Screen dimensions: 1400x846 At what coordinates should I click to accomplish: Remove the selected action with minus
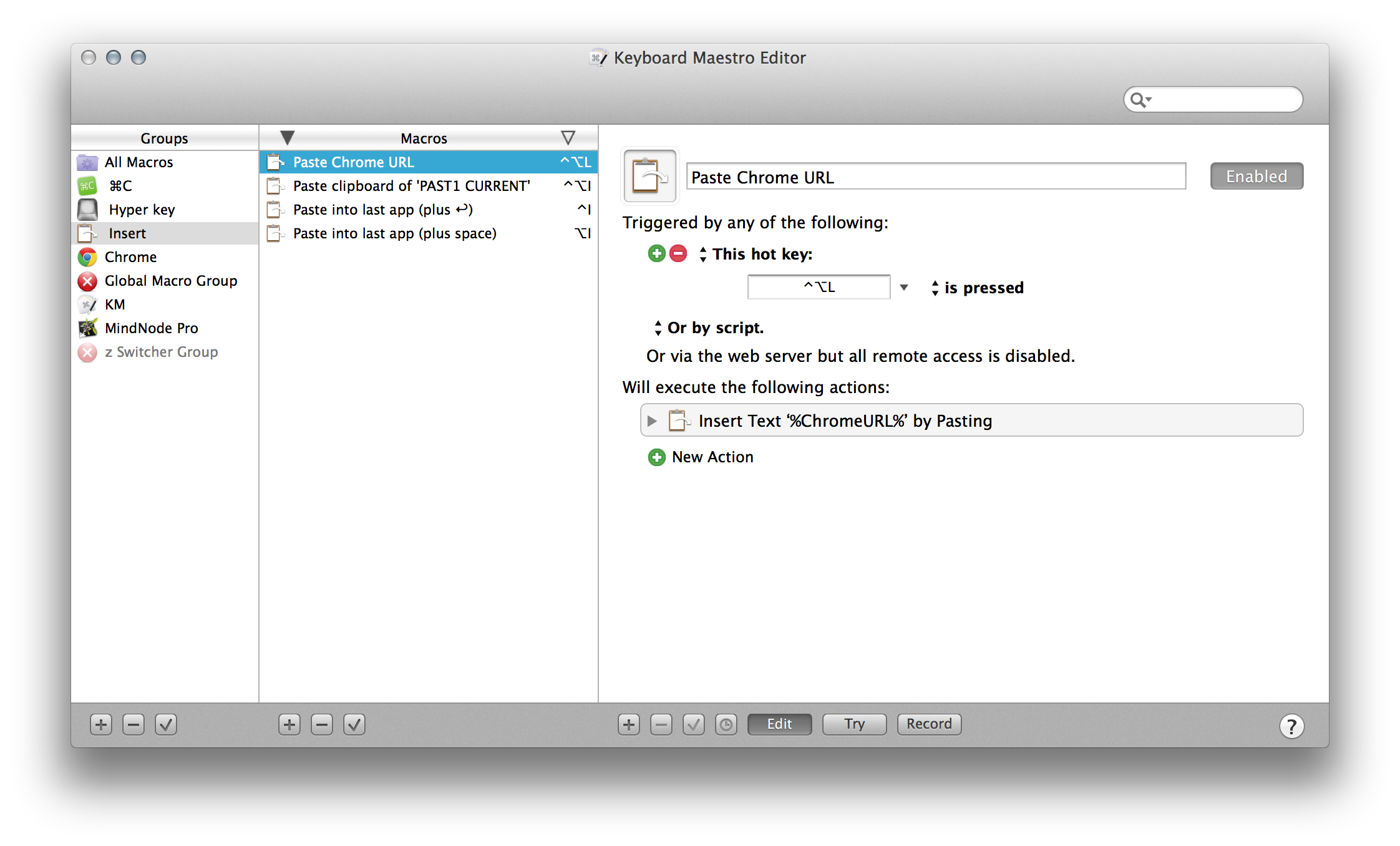(661, 724)
